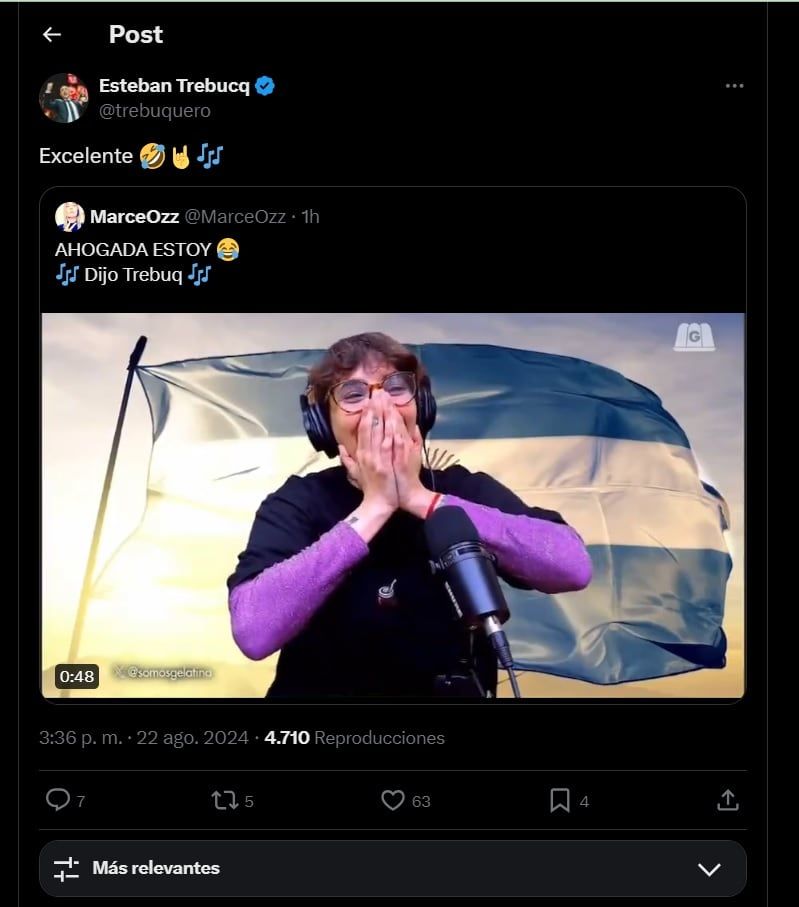Select the Post header tab

(x=136, y=34)
